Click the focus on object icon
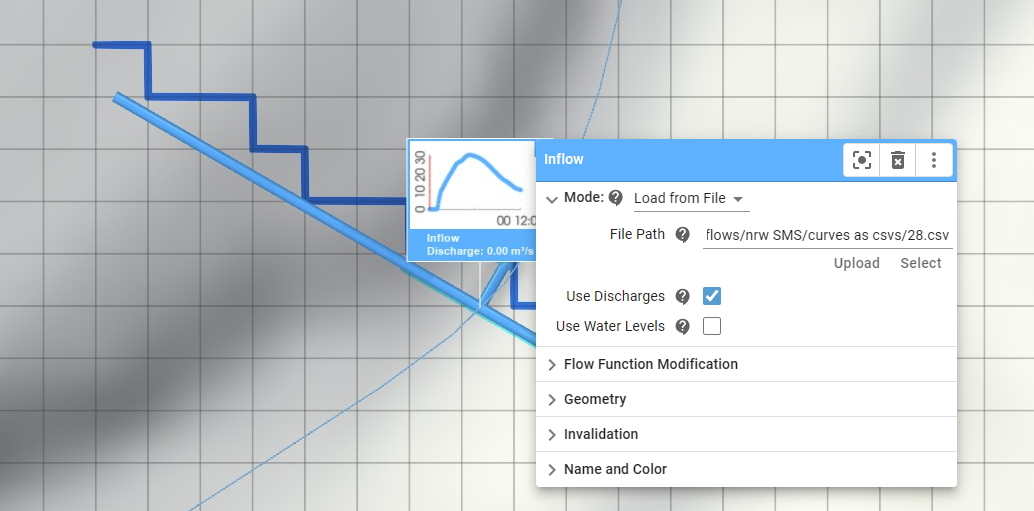Screen dimensions: 1034x511 point(862,160)
